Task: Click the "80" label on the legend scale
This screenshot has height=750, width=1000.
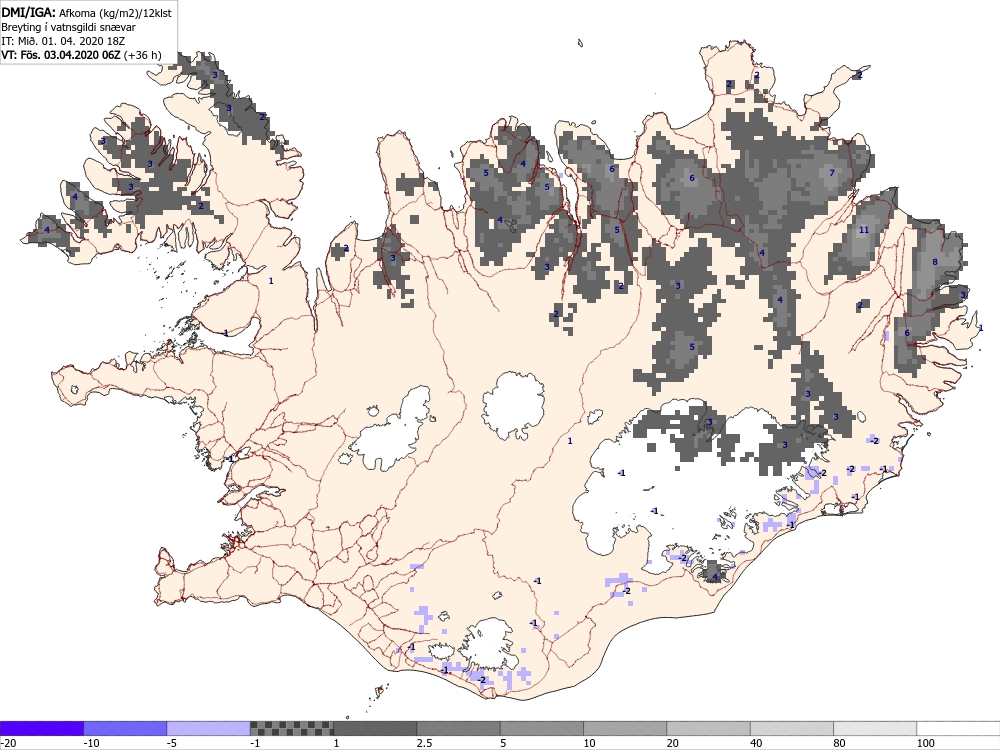Action: coord(840,743)
